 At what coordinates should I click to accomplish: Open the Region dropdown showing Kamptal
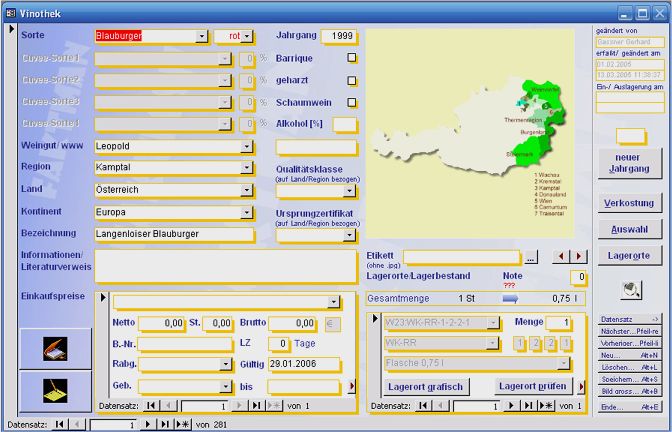(x=246, y=167)
